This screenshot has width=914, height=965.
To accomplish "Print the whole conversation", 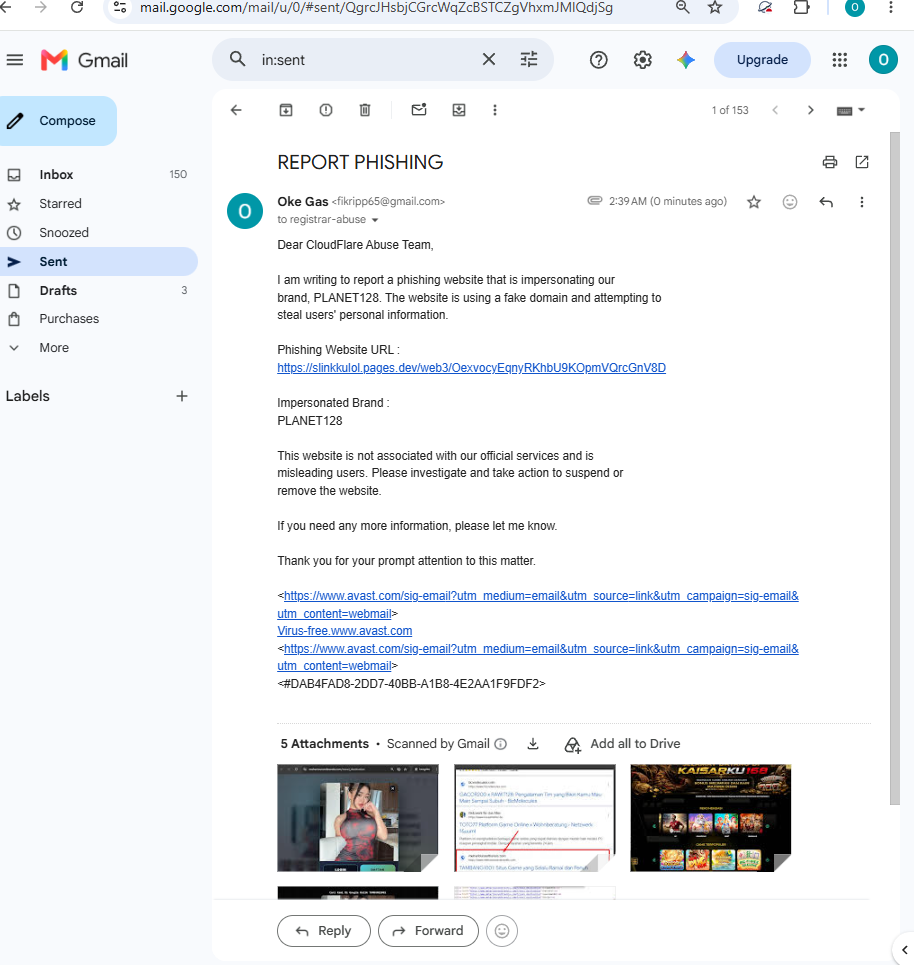I will coord(830,162).
